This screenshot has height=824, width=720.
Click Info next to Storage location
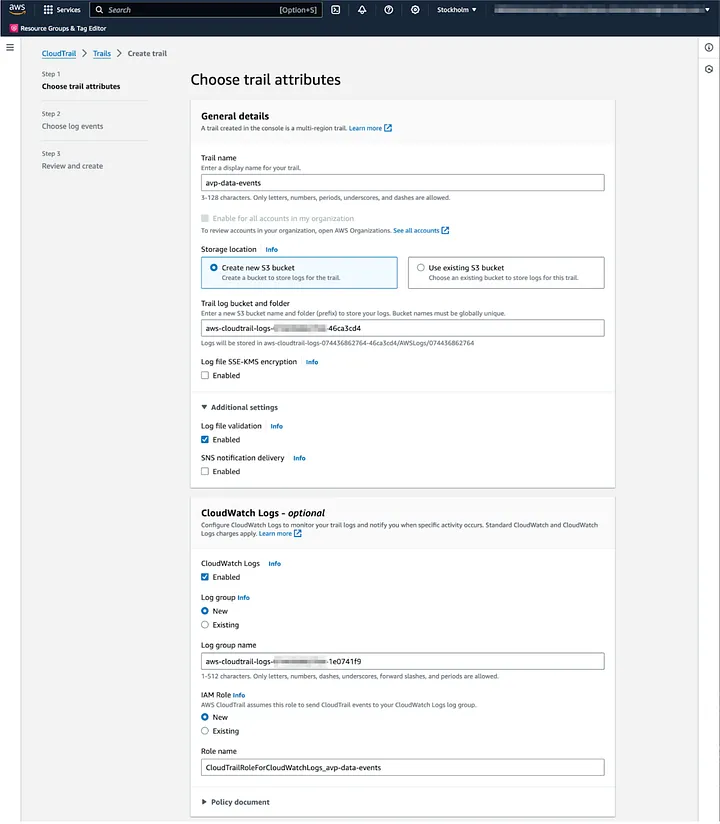272,249
